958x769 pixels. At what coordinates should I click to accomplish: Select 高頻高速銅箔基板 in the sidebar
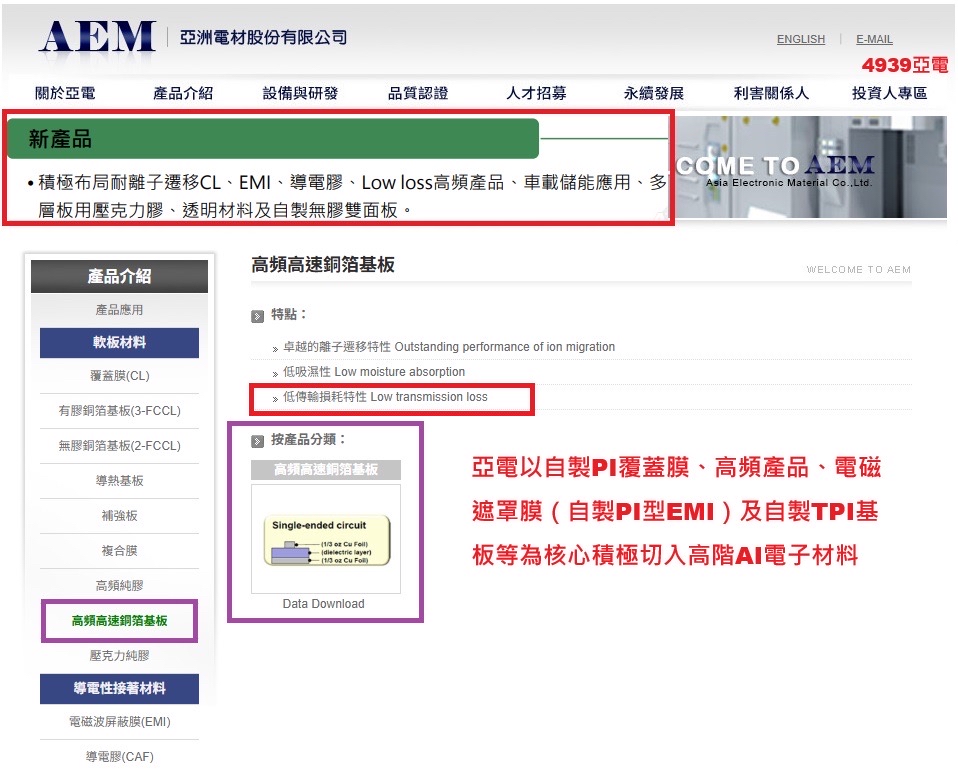click(x=119, y=621)
